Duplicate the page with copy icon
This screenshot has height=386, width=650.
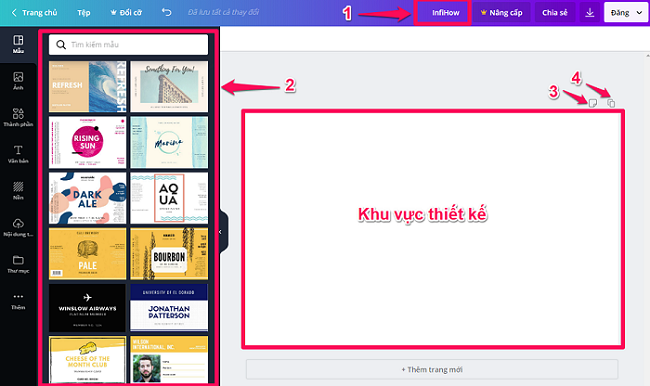(x=611, y=103)
